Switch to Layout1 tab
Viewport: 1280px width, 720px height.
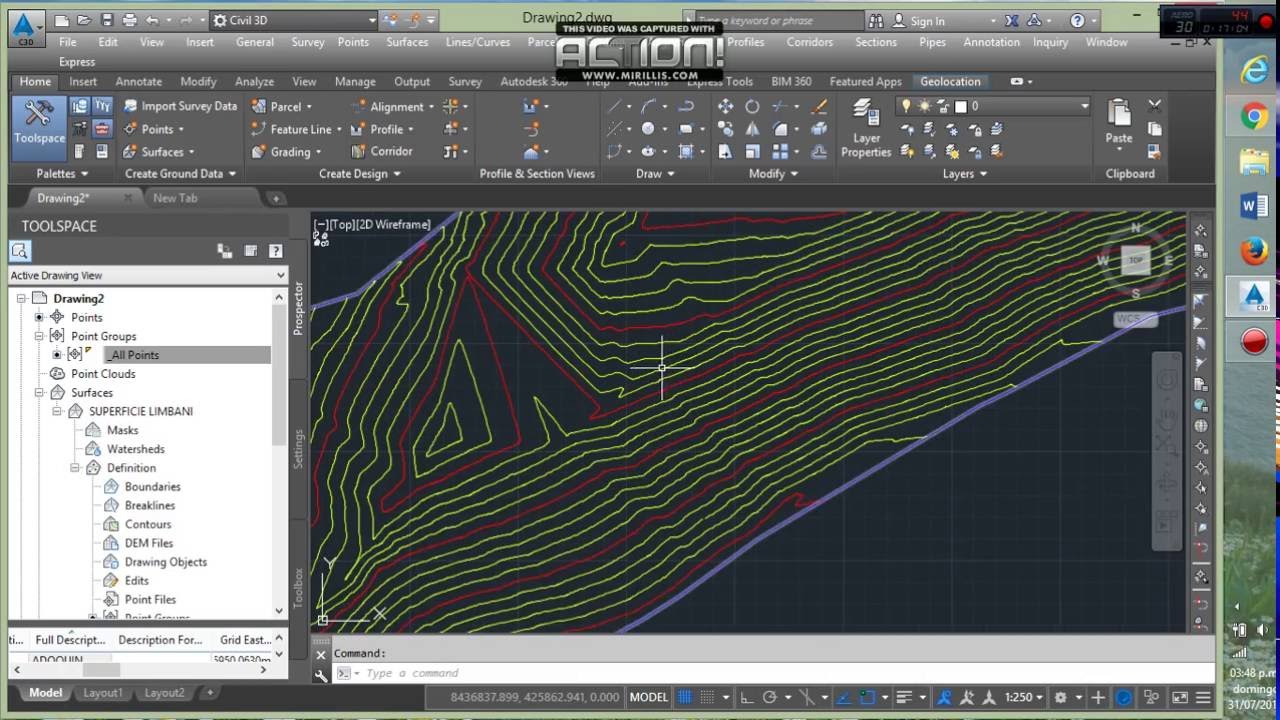[102, 692]
